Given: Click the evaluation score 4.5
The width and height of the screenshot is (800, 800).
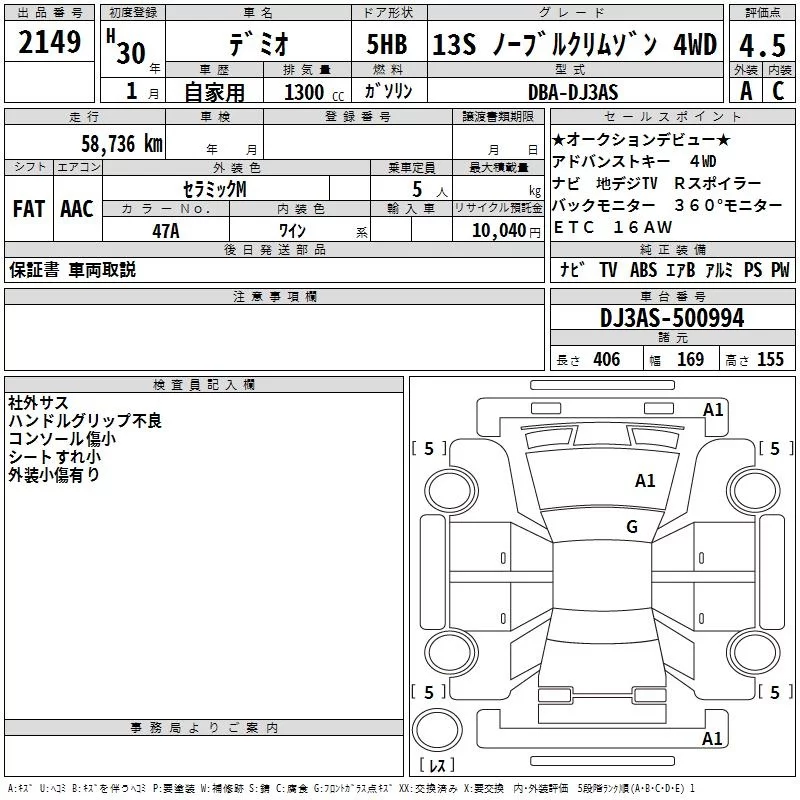Looking at the screenshot, I should pos(762,45).
